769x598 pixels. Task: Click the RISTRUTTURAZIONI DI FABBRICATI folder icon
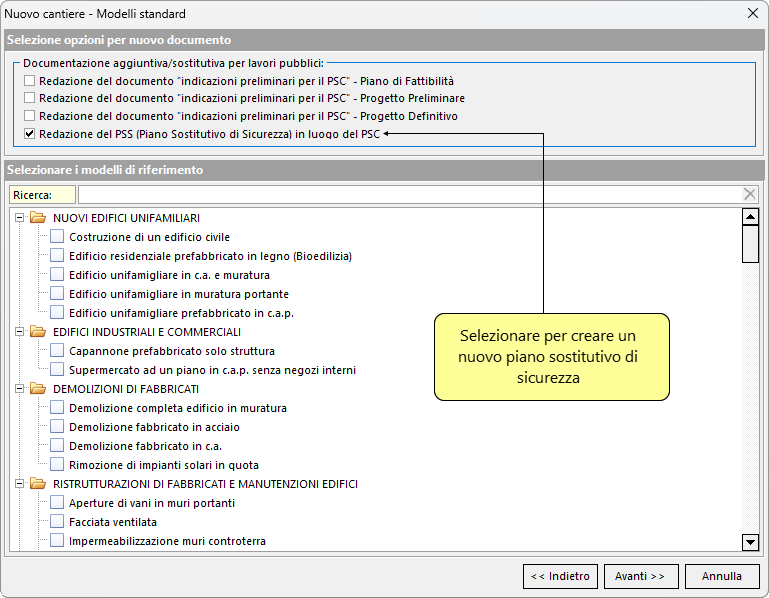(38, 484)
